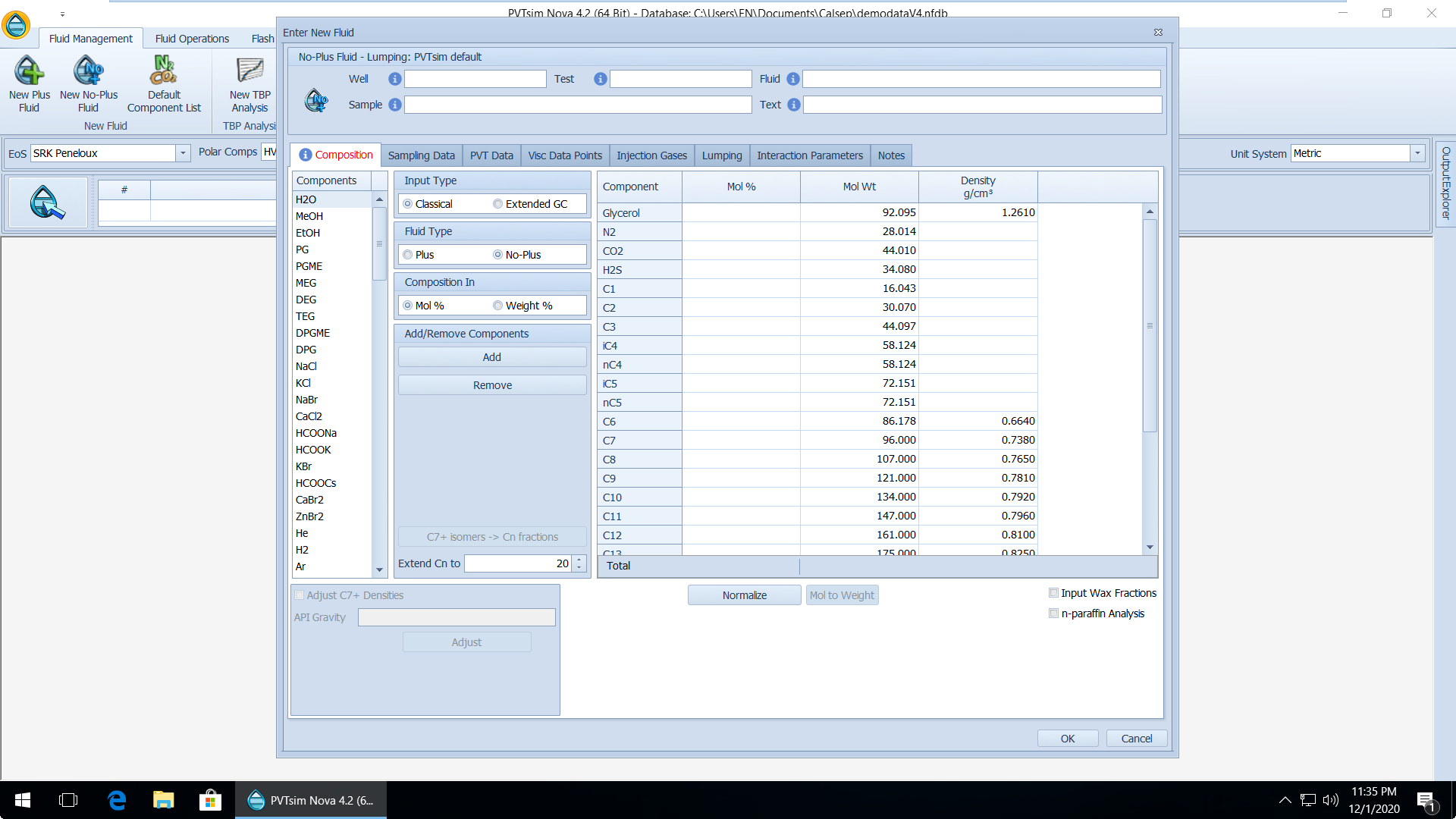Open the notification center icon
This screenshot has width=1456, height=819.
1426,801
